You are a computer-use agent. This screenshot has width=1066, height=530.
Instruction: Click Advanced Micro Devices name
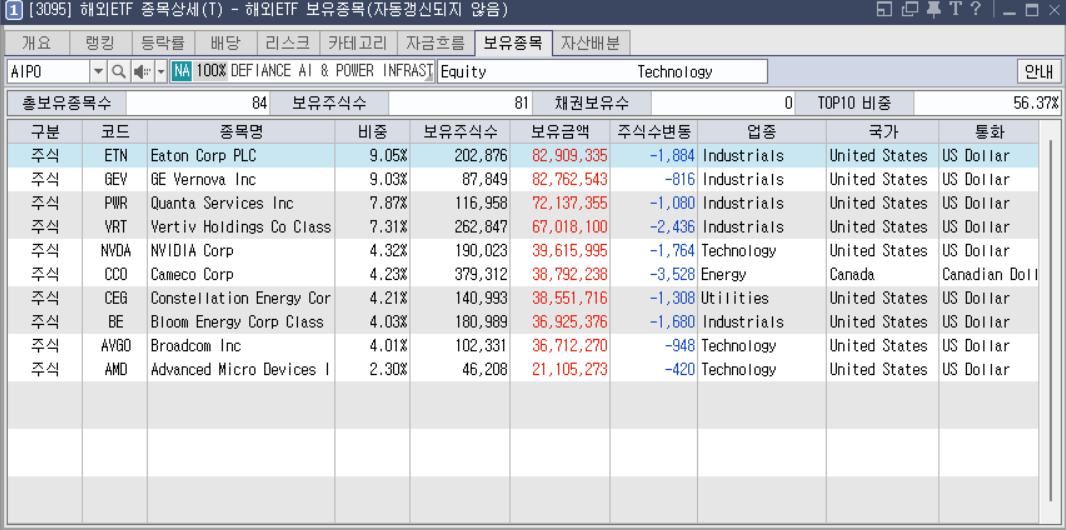point(240,370)
